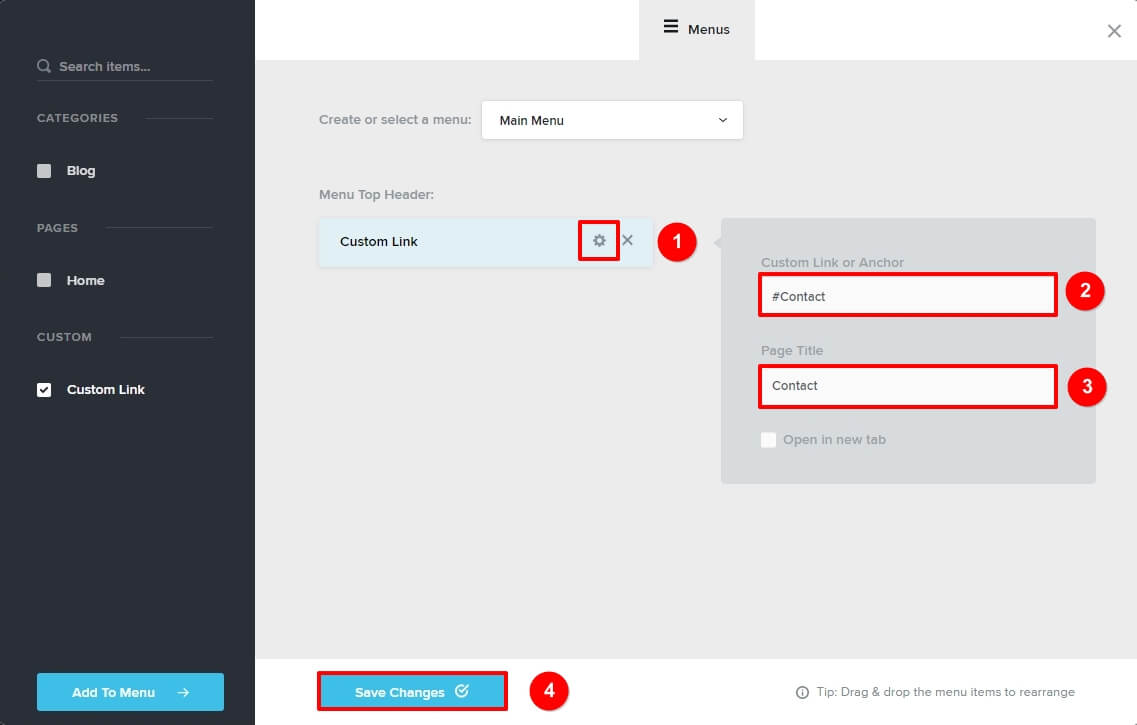Remove Custom Link item with X icon
1137x725 pixels.
pyautogui.click(x=627, y=240)
